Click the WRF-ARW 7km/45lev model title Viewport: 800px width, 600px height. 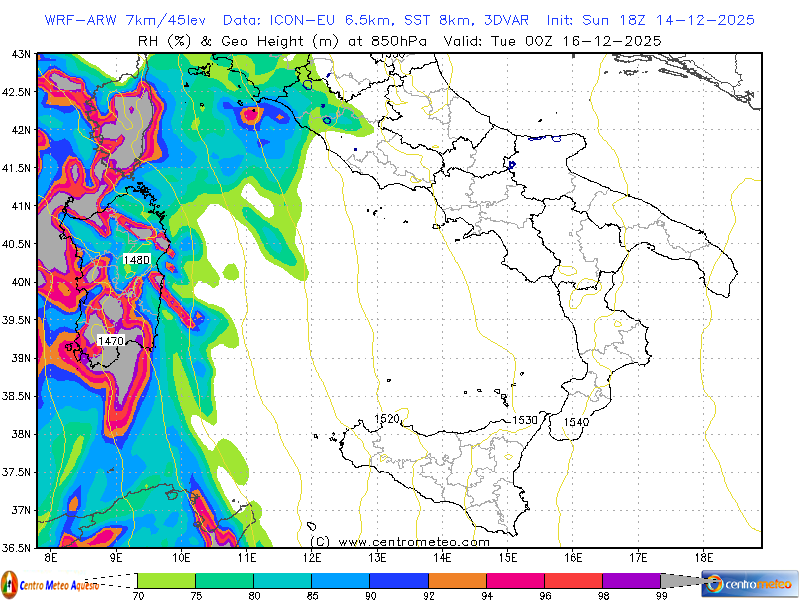point(127,20)
